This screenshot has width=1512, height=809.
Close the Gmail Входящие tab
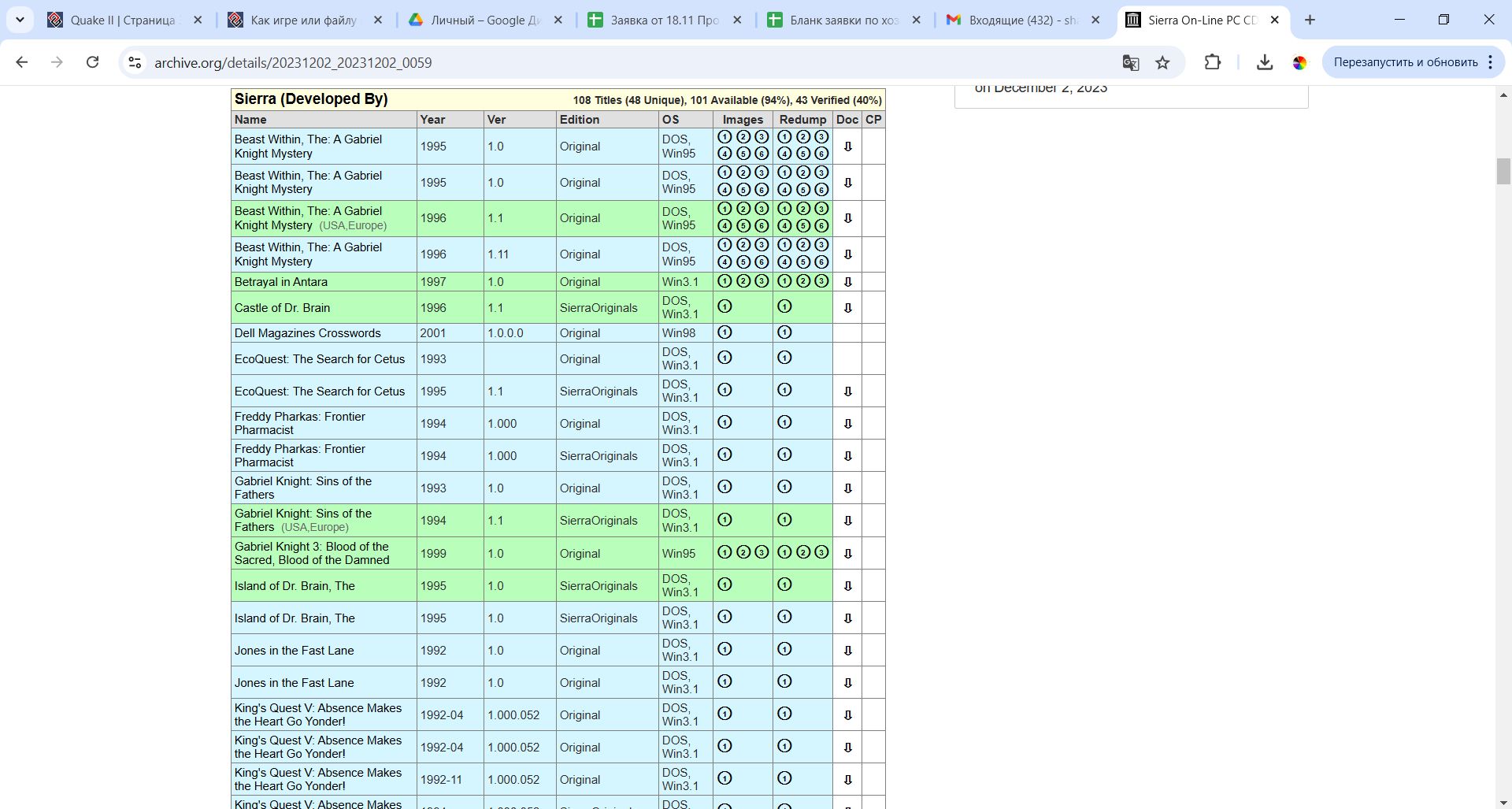point(1095,20)
